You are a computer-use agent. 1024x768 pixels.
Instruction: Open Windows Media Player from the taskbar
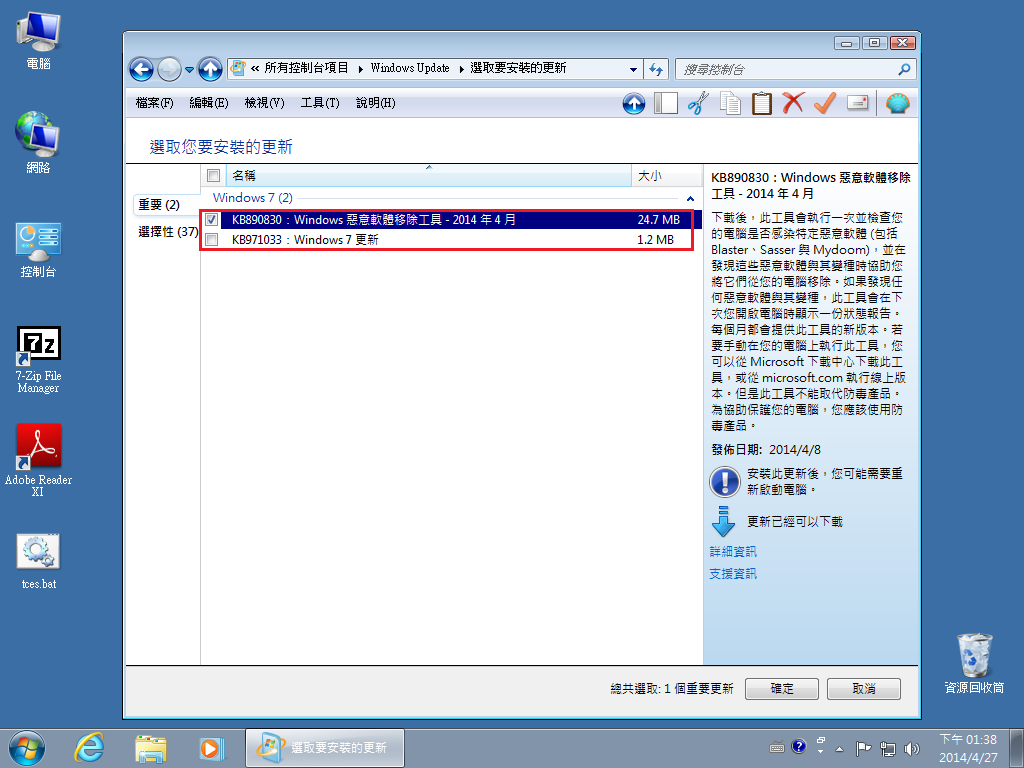coord(211,748)
